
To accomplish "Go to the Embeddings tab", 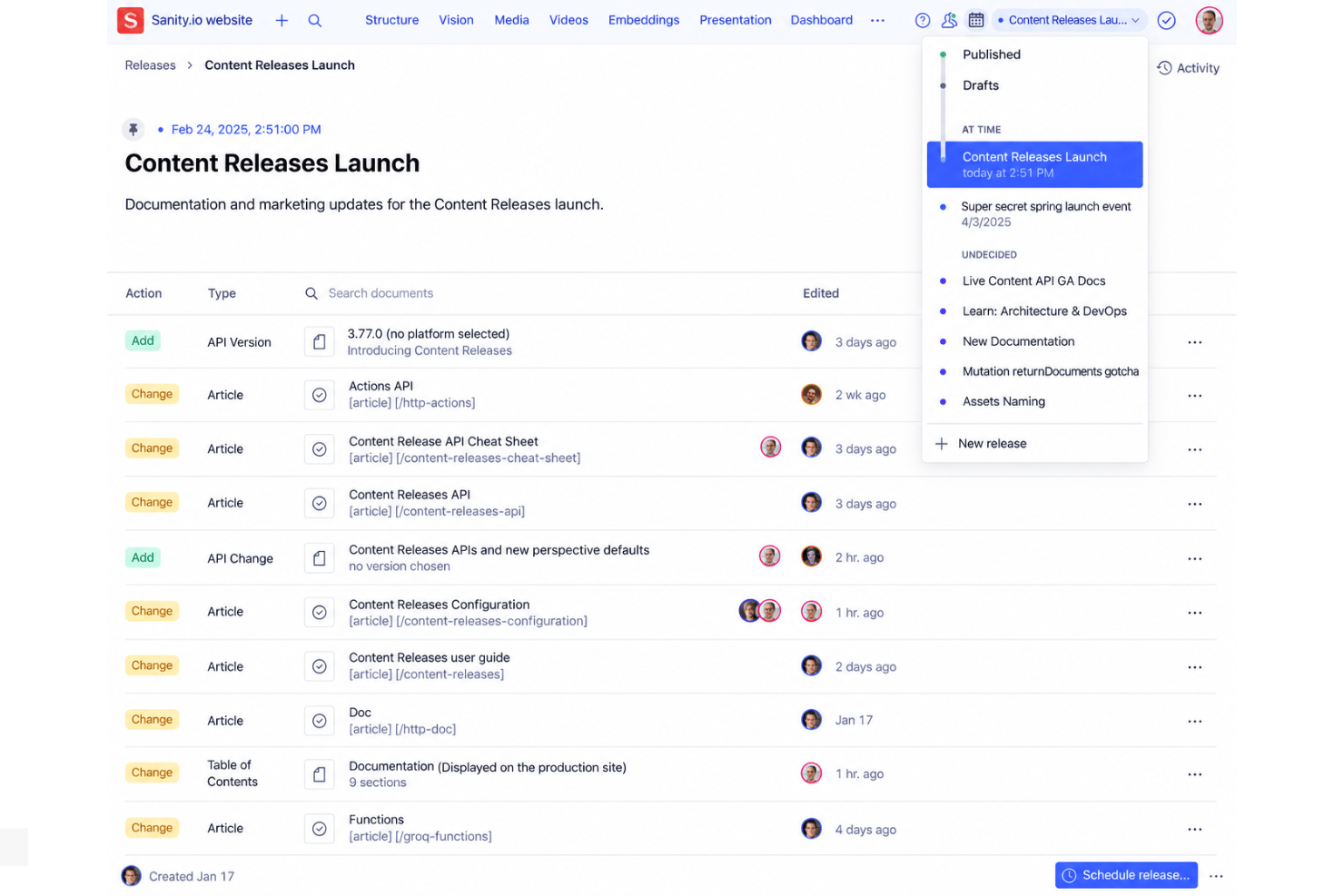I will click(x=644, y=20).
